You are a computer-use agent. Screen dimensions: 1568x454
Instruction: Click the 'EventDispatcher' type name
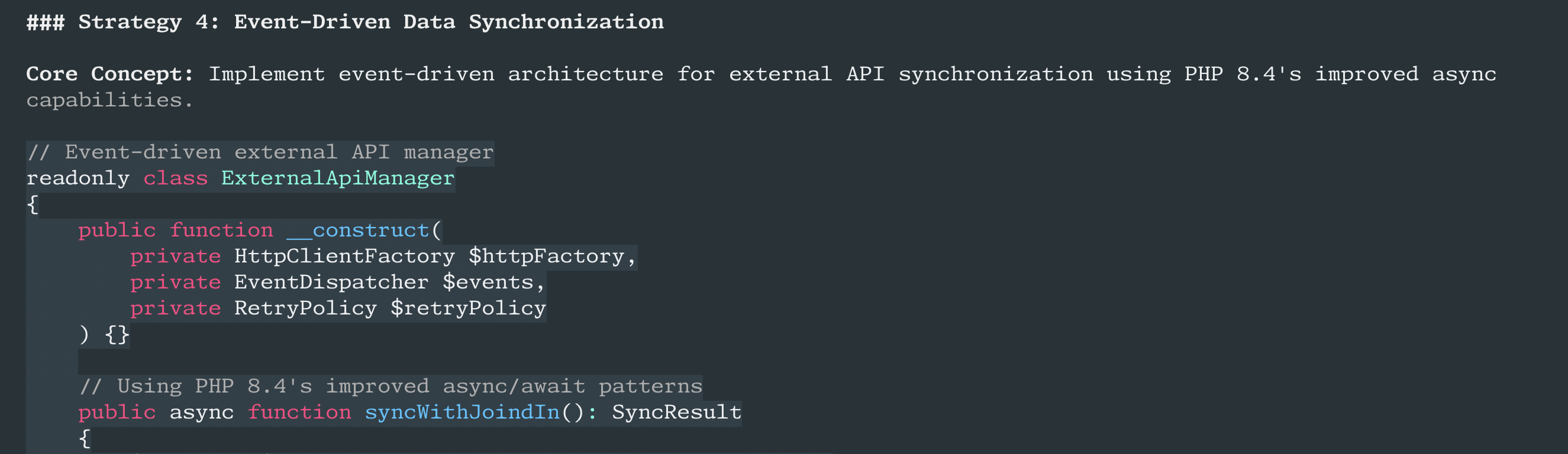pos(331,283)
